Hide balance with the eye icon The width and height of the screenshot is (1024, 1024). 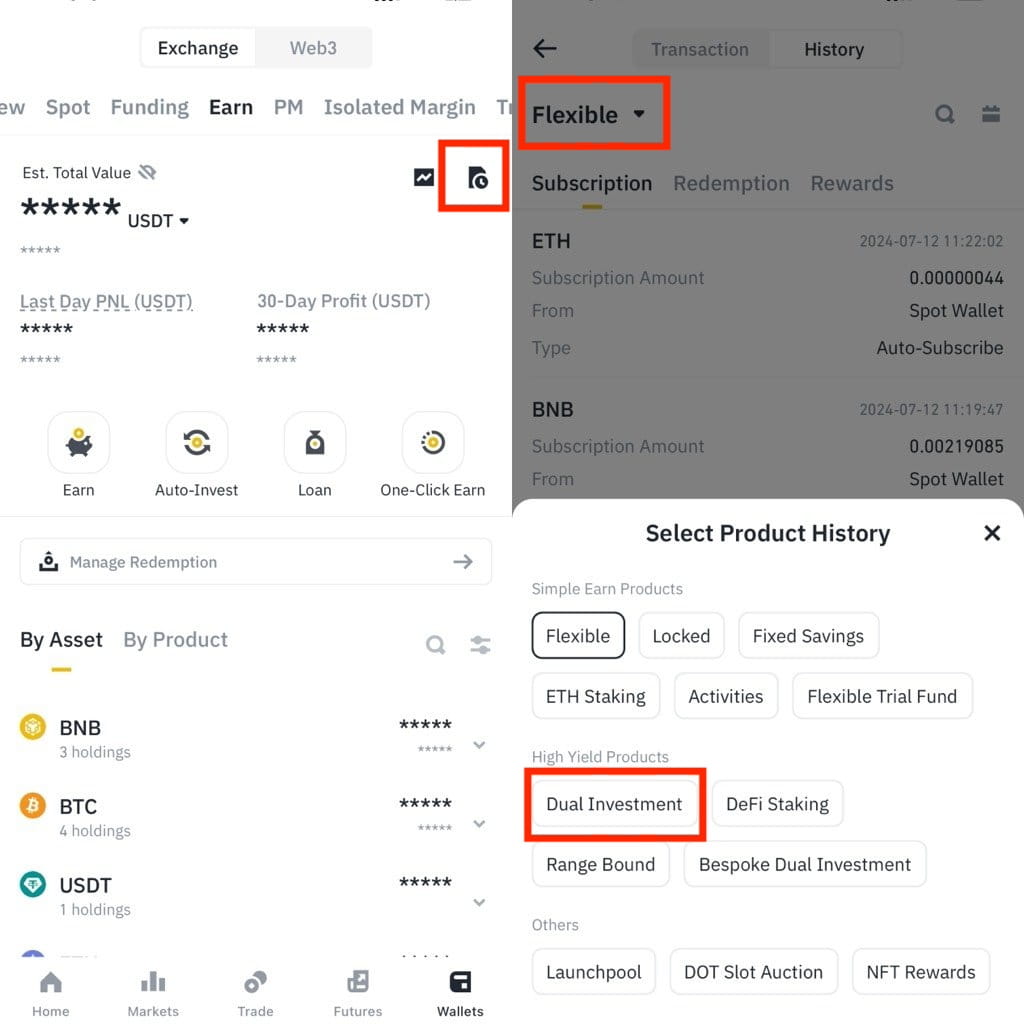[147, 173]
